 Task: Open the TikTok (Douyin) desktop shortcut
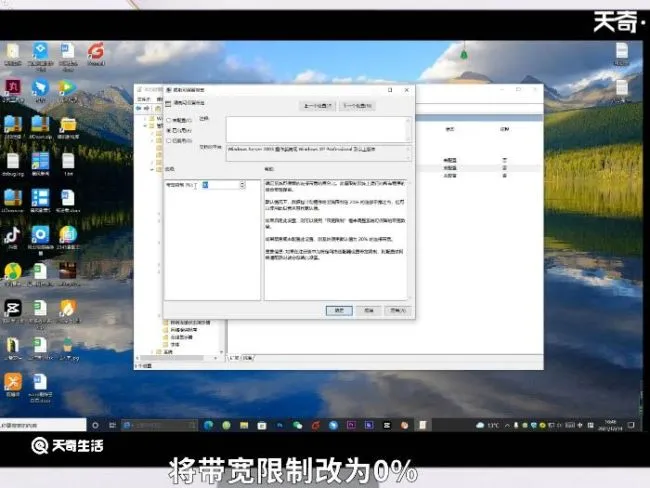tap(13, 238)
